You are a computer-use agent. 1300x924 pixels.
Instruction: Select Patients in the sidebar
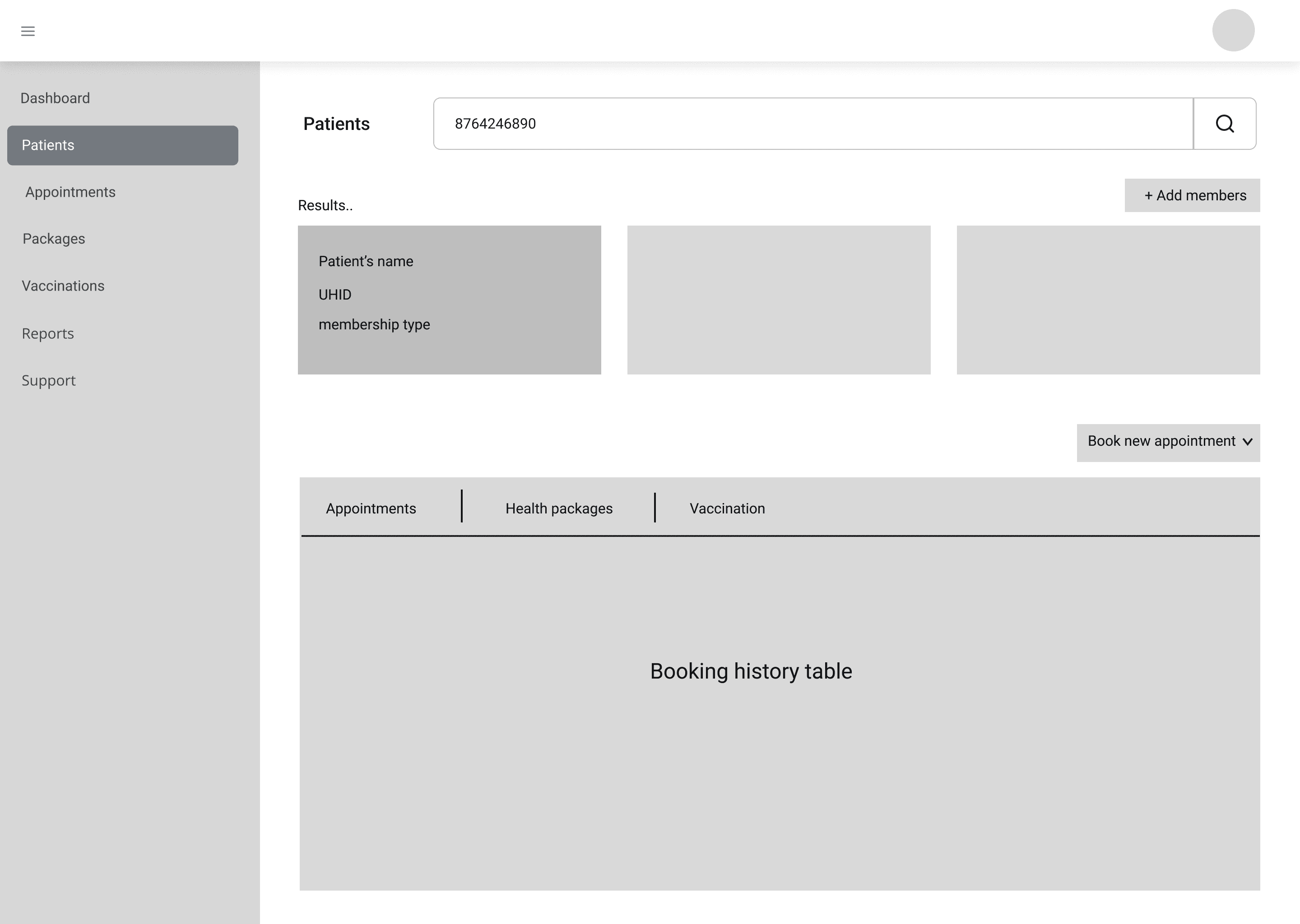coord(122,145)
